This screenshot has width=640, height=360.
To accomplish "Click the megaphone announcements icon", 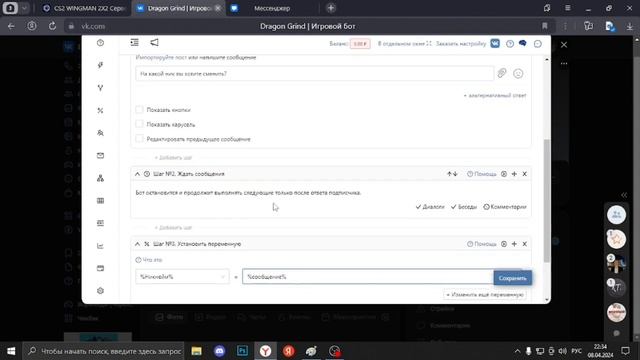I will click(x=154, y=42).
